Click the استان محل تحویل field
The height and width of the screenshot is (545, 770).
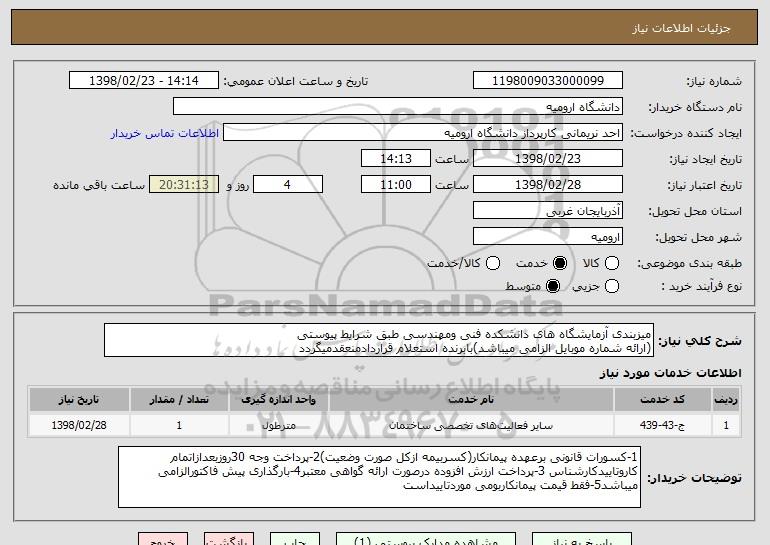pos(548,211)
